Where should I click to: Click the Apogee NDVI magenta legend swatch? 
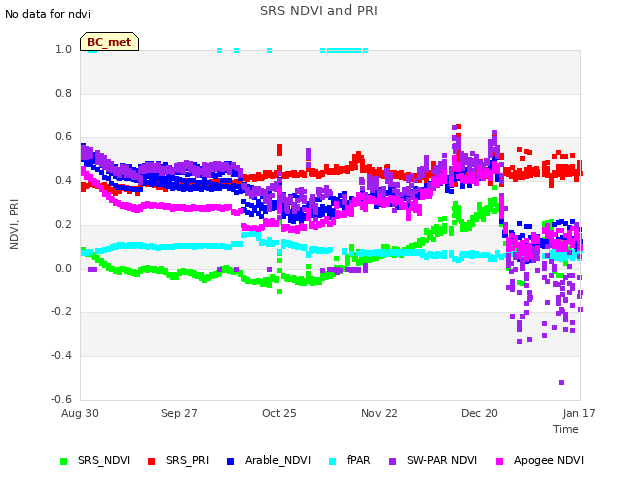499,461
